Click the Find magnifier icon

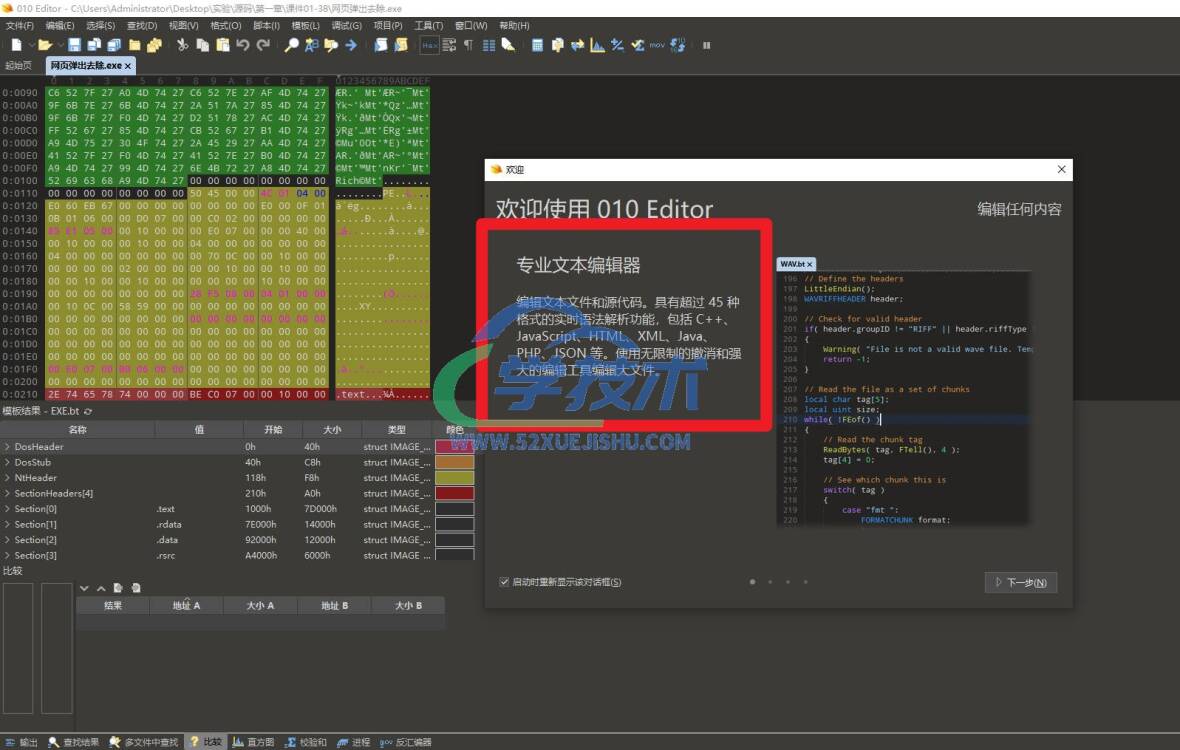click(291, 45)
